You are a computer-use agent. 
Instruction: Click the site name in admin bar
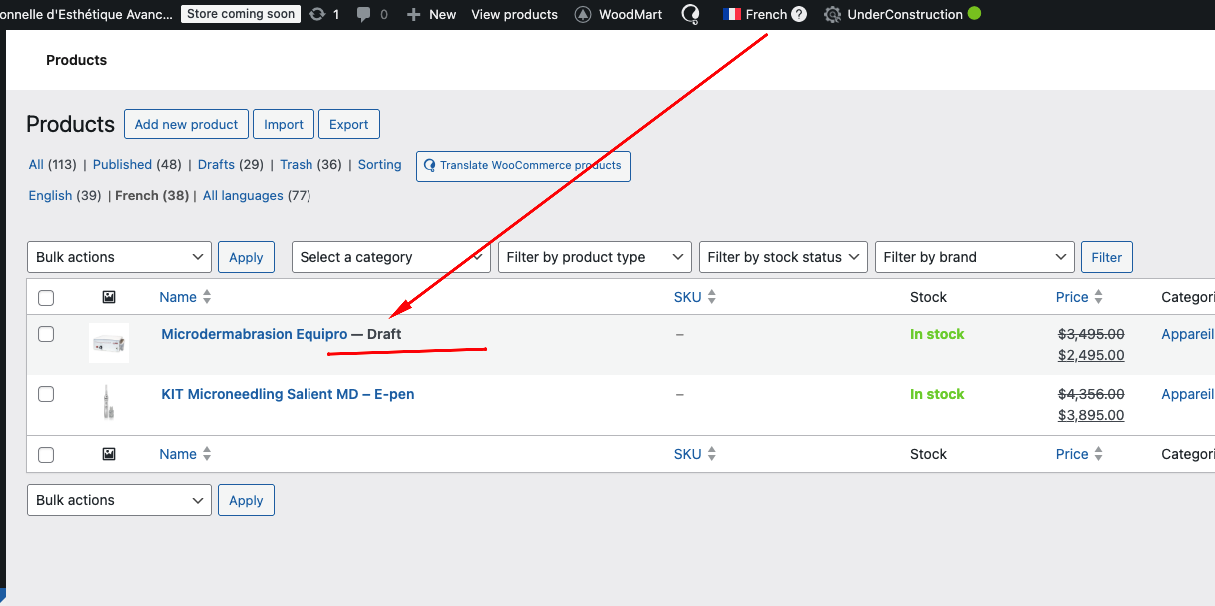(87, 14)
